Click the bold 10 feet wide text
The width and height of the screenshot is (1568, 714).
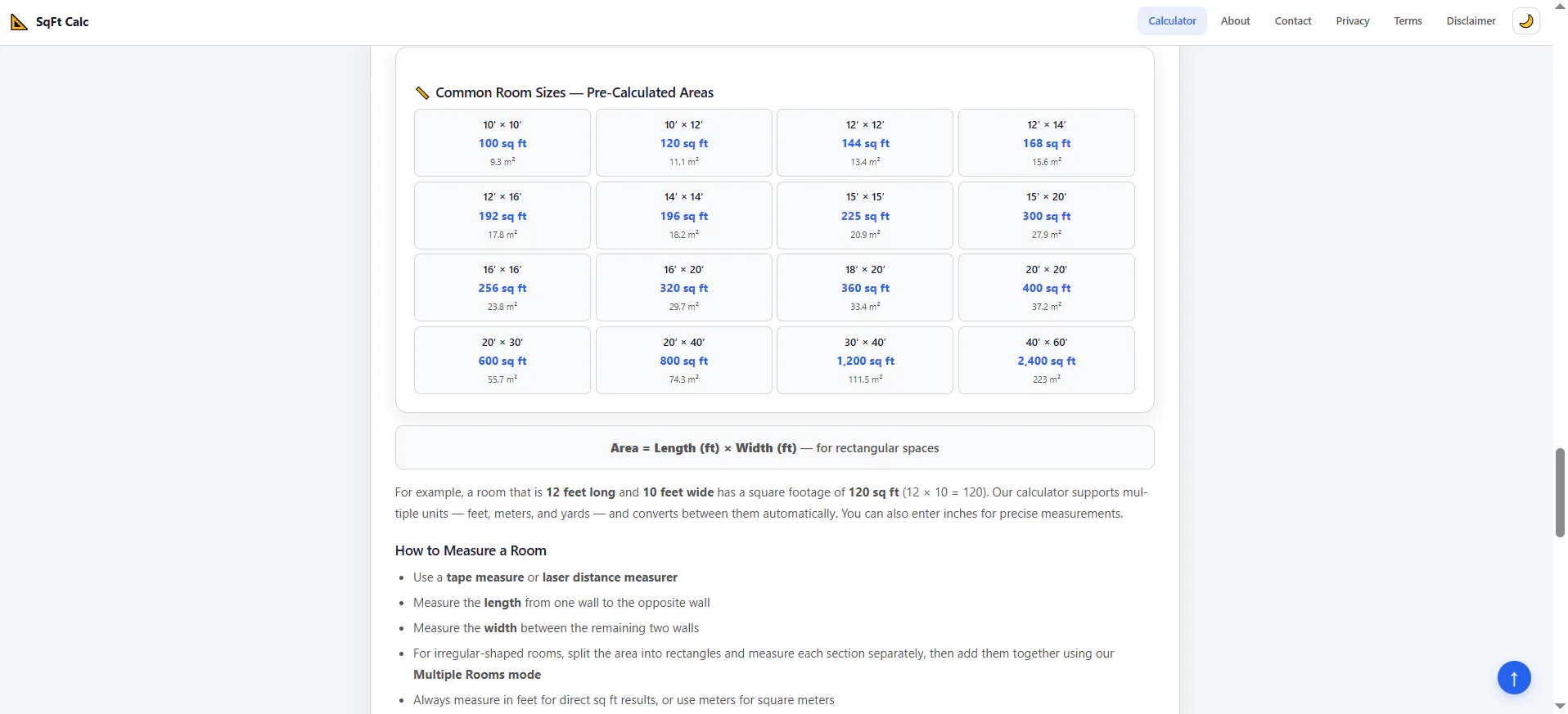[x=678, y=492]
